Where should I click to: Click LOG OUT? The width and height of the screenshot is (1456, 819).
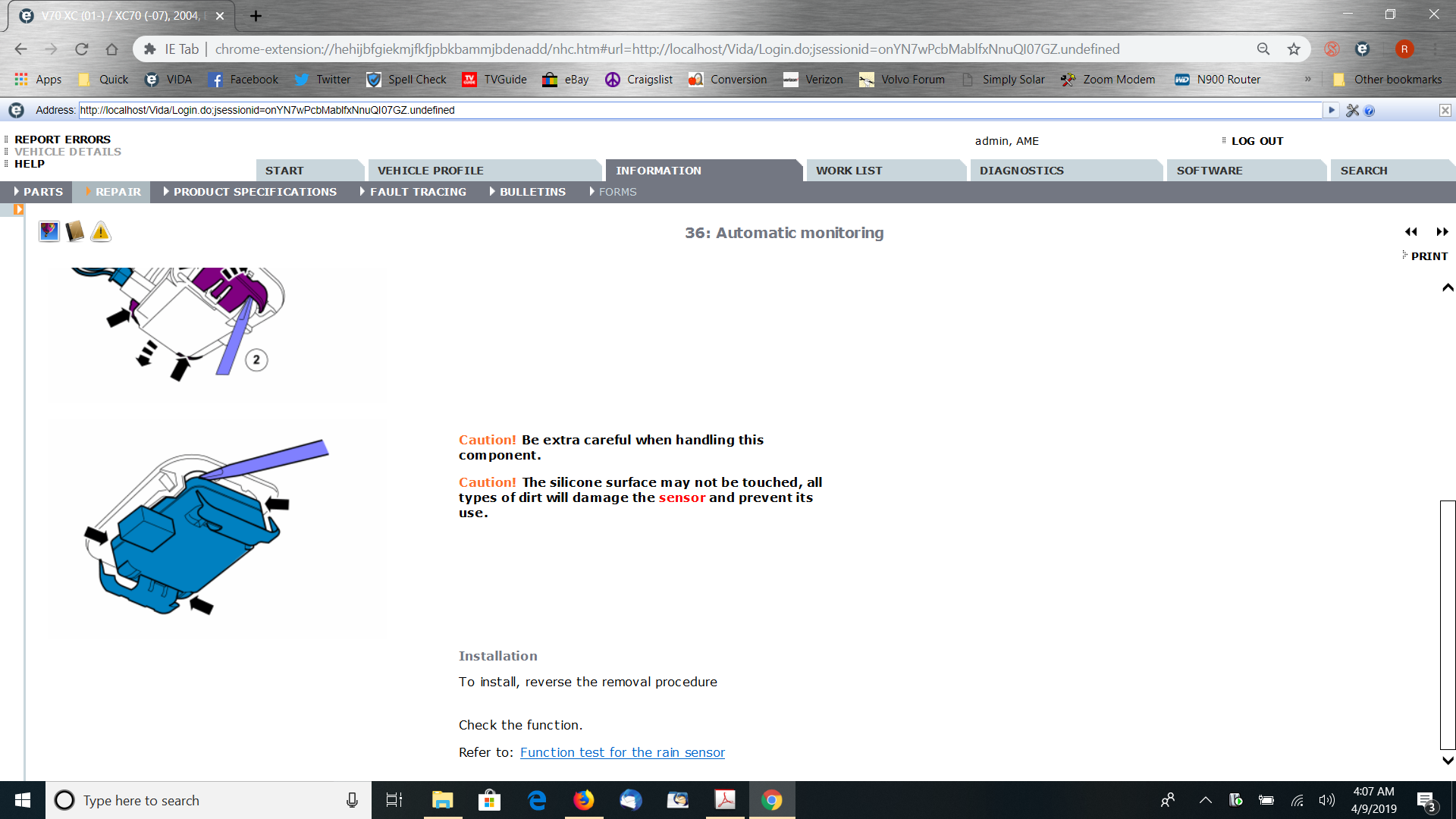click(1257, 141)
